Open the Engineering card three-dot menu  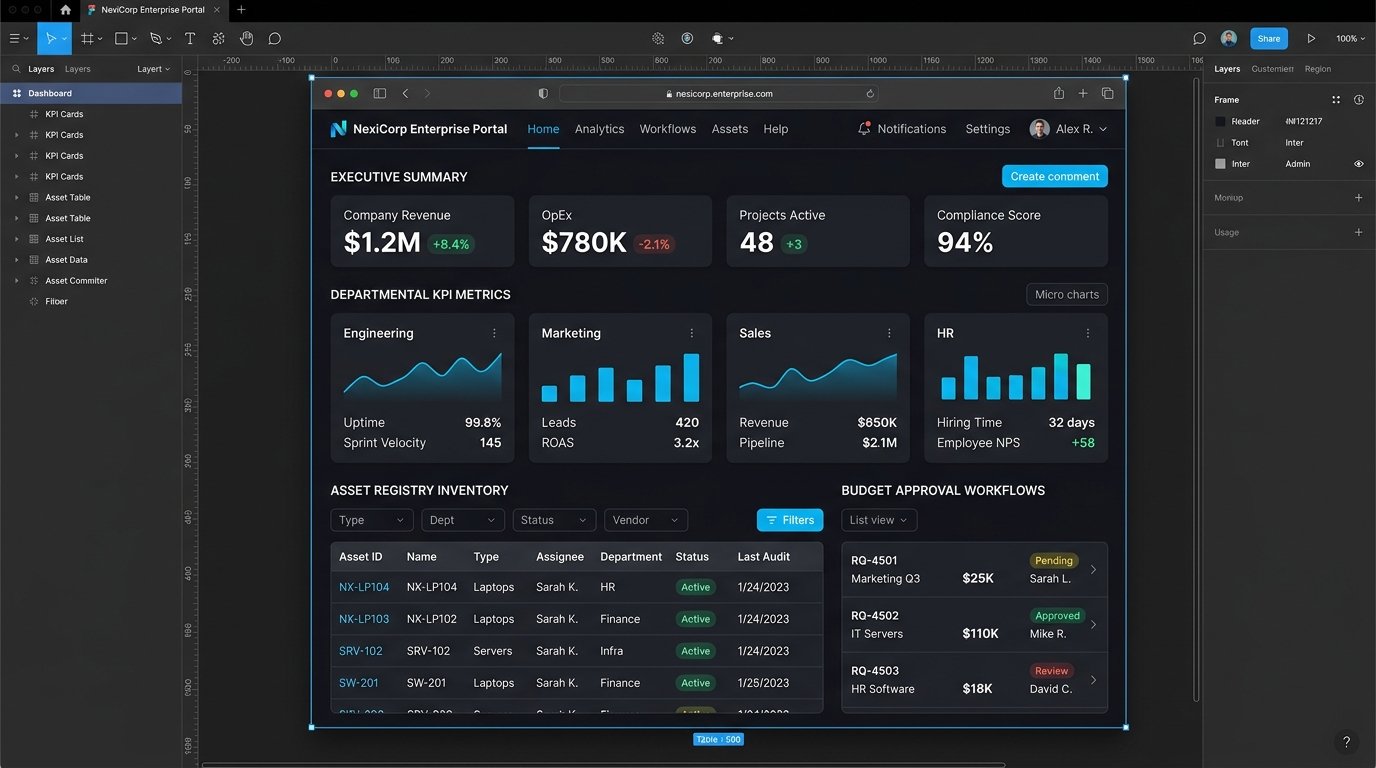[494, 333]
